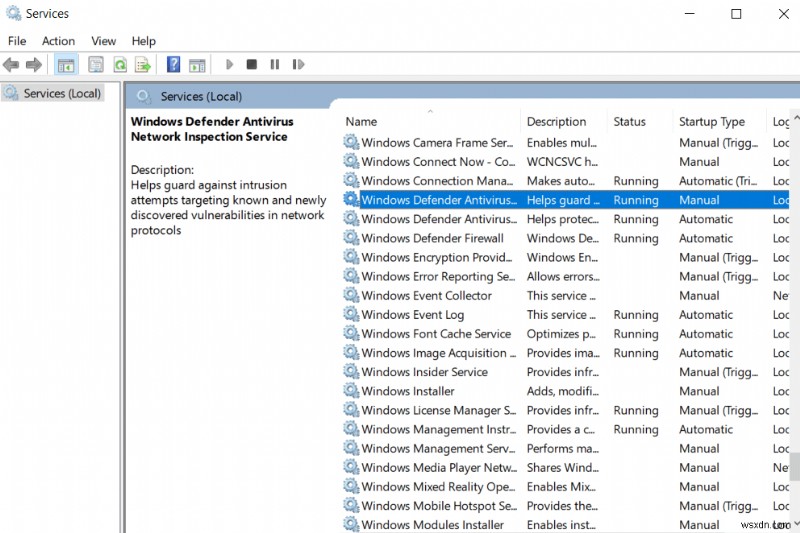Open the File menu
Image resolution: width=800 pixels, height=533 pixels.
17,41
